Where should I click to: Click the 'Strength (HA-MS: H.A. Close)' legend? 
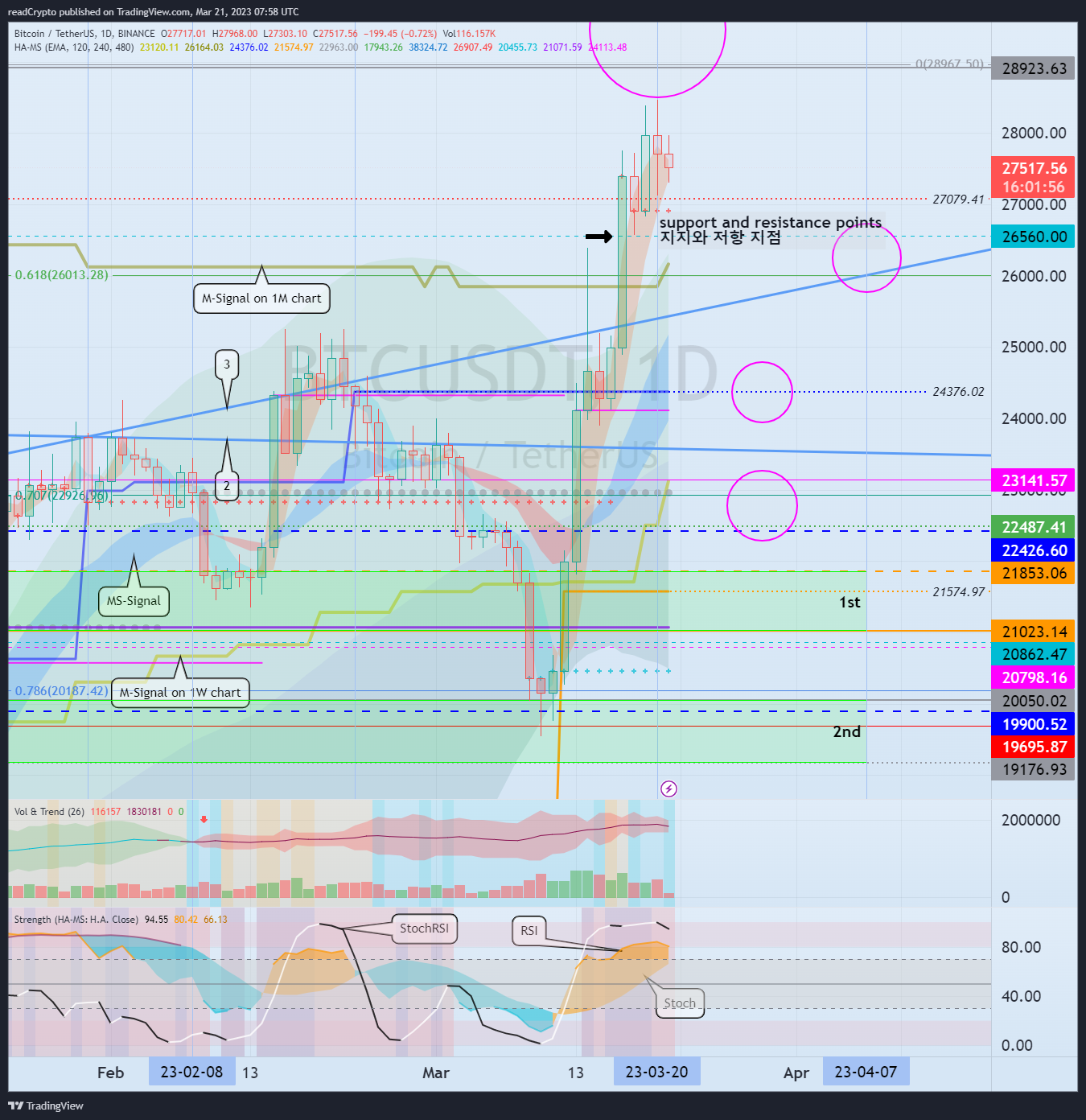pos(76,920)
